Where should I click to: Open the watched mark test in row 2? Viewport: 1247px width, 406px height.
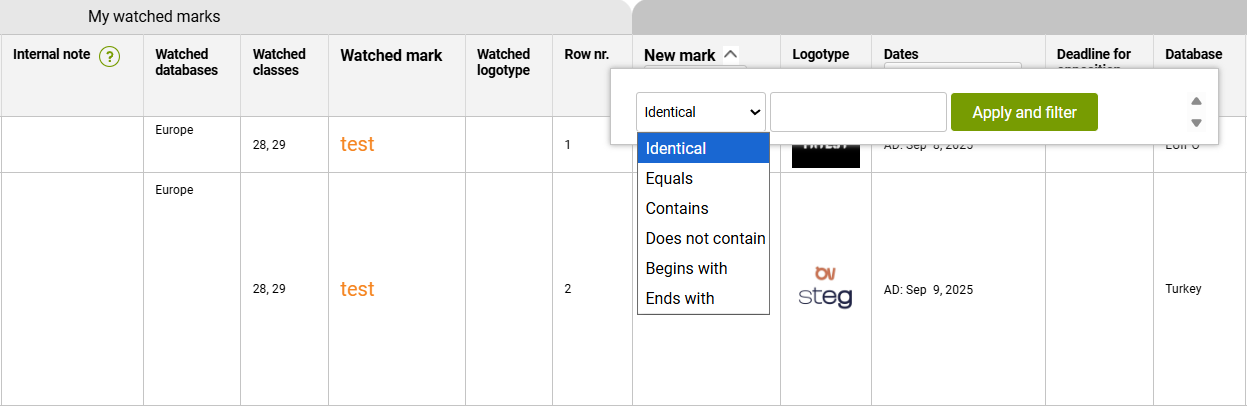point(357,289)
